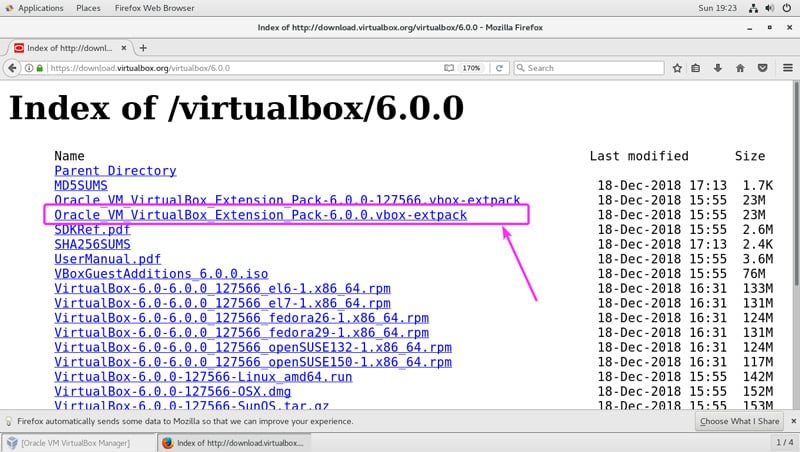The height and width of the screenshot is (452, 800).
Task: Download the openSUSE150-1.x86_64.rpm package
Action: 253,363
